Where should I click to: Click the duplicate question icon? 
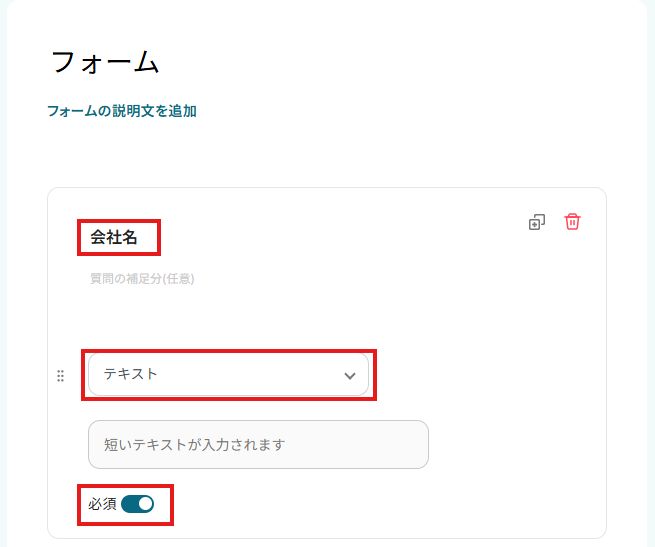coord(537,222)
